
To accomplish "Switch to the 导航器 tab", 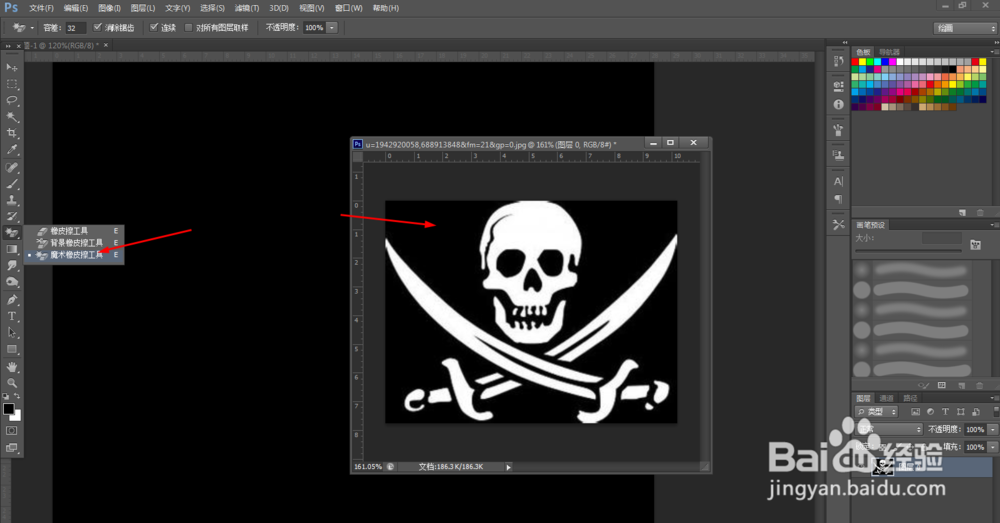I will click(889, 52).
